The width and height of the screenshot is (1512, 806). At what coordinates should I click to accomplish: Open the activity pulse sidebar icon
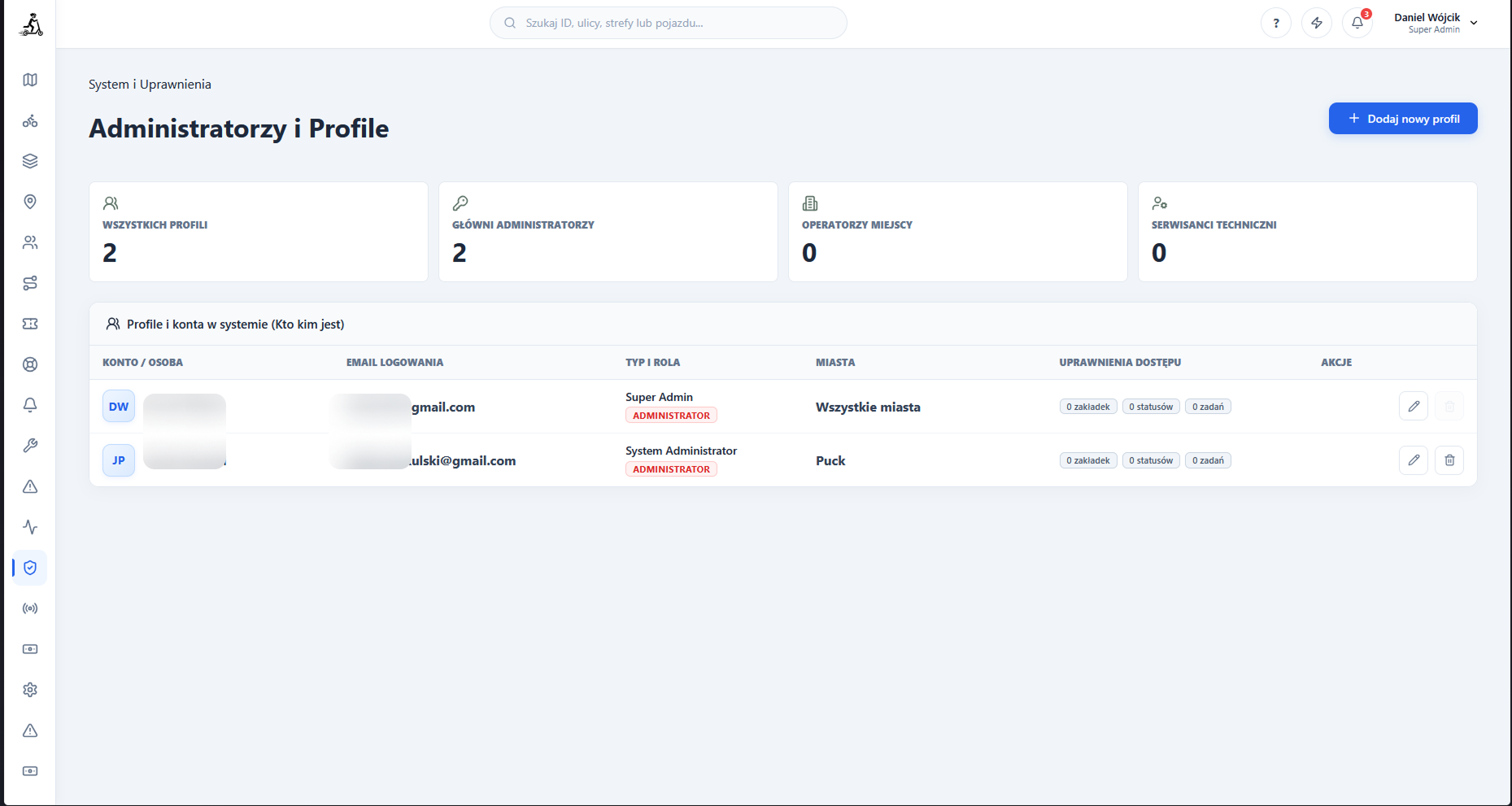[30, 527]
